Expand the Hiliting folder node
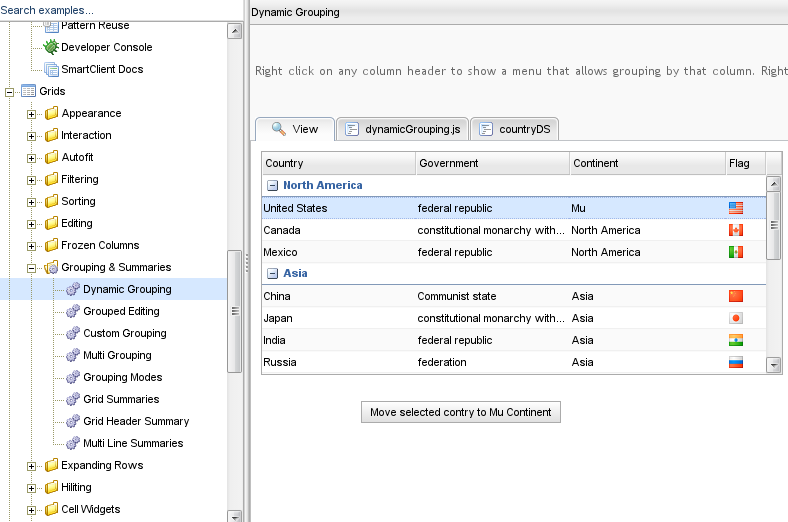 pos(31,488)
